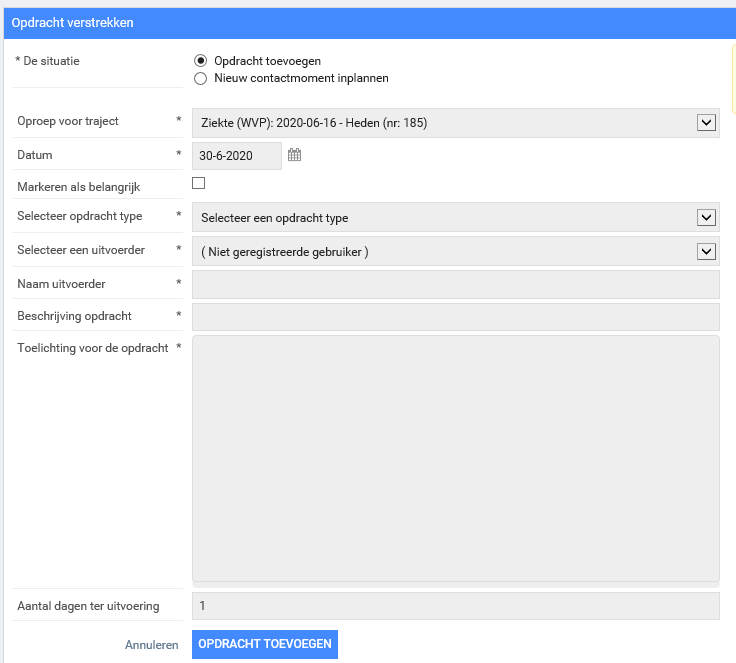Click the 'Selecteer opdracht type' field label
Viewport: 736px width, 663px height.
point(80,216)
